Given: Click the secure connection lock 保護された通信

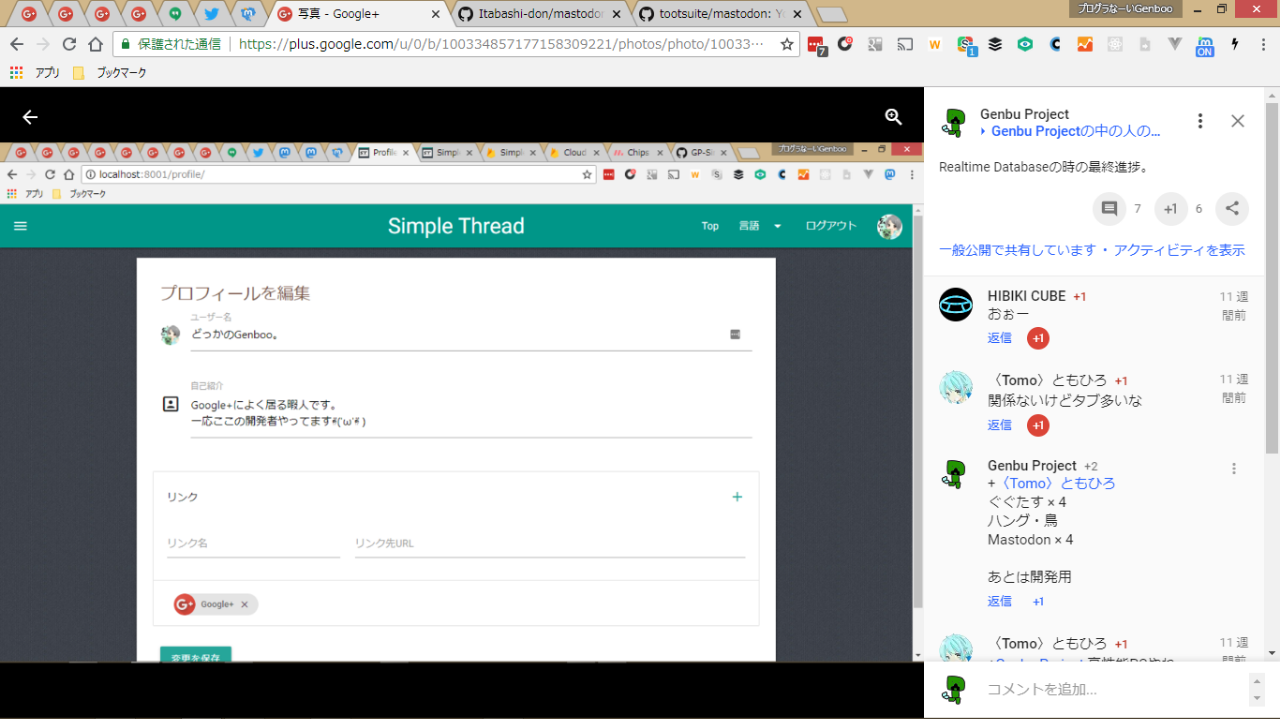Looking at the screenshot, I should 169,44.
